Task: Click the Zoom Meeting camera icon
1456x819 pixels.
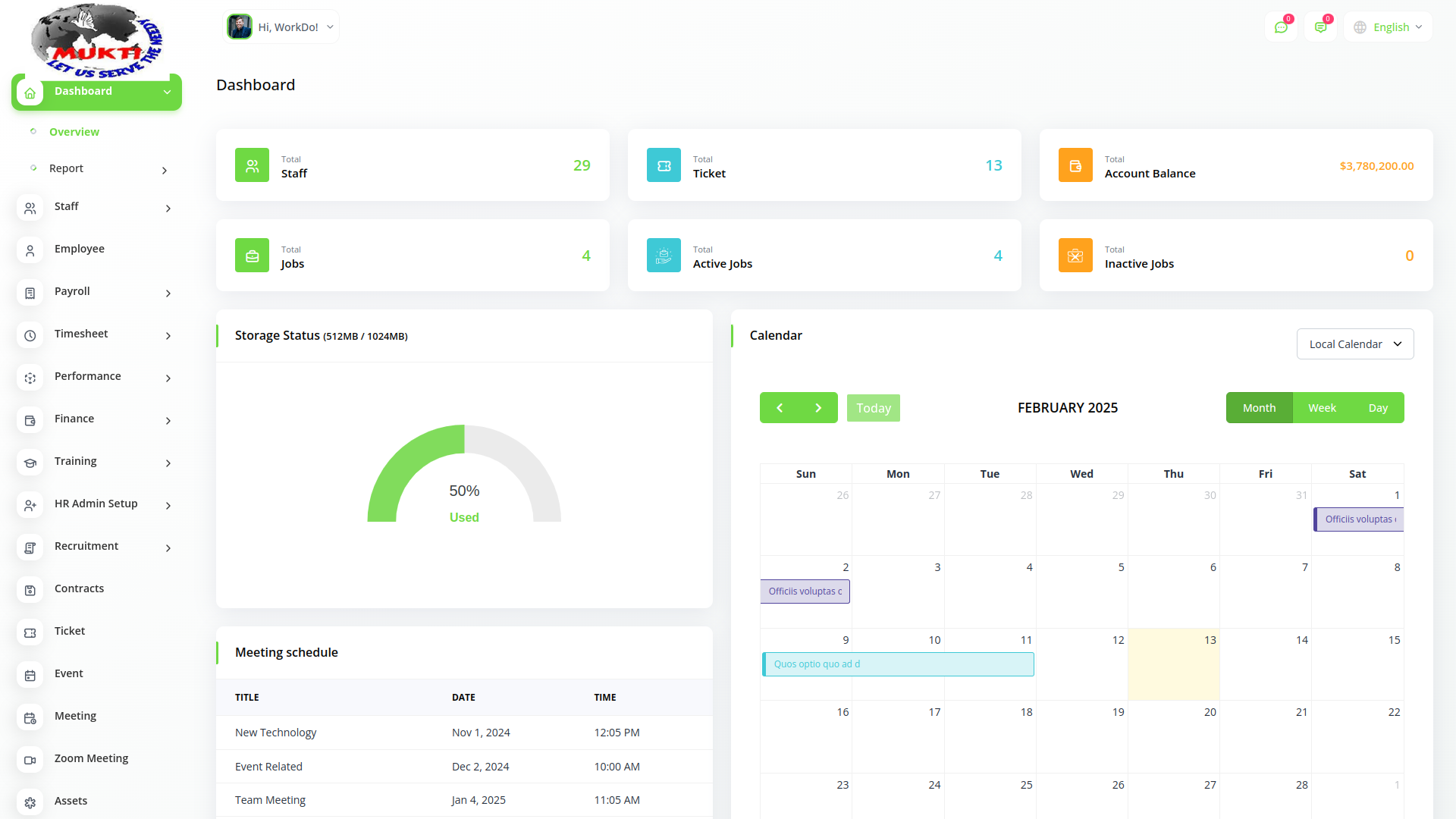Action: pyautogui.click(x=30, y=760)
